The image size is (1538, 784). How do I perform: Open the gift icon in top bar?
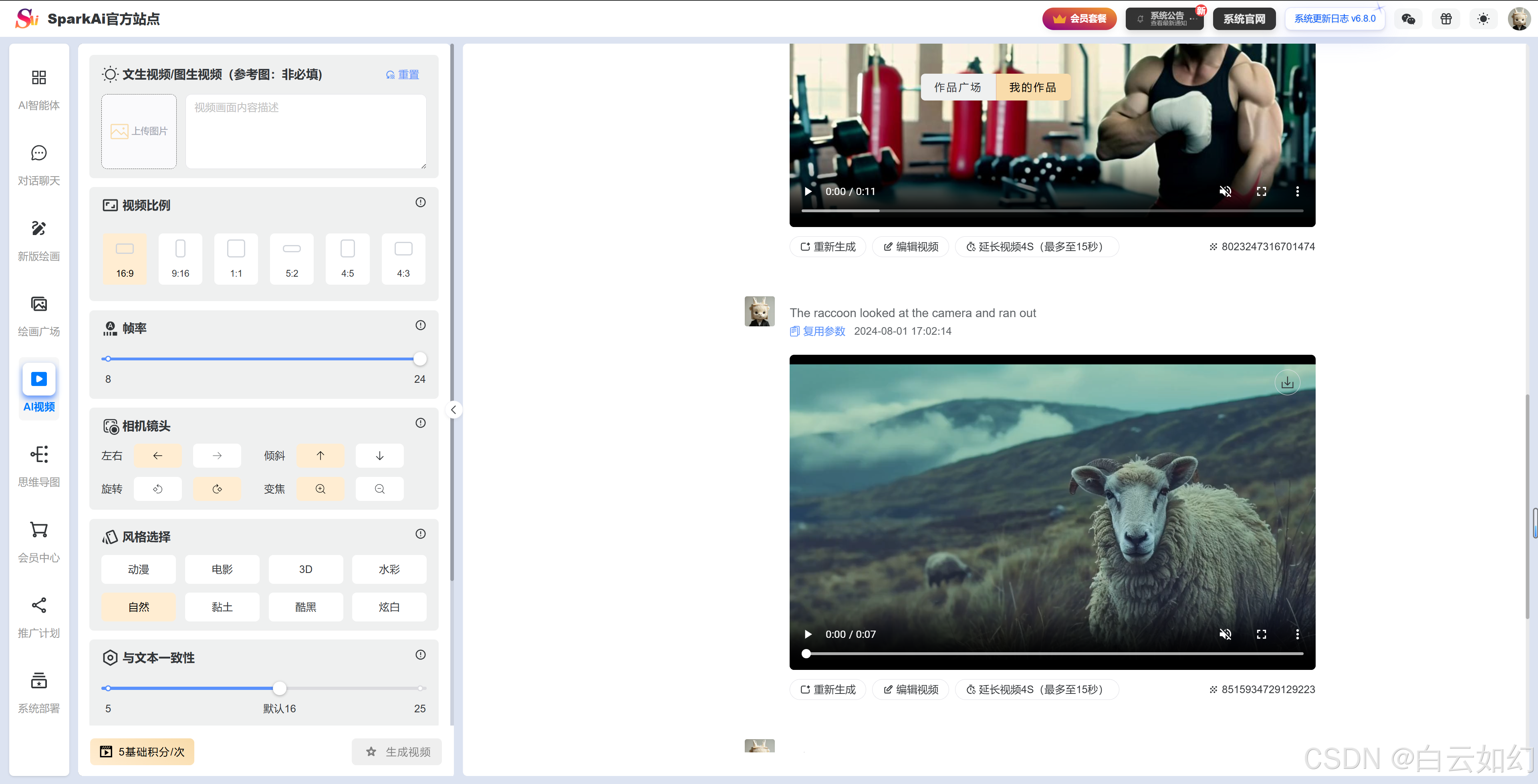coord(1446,19)
